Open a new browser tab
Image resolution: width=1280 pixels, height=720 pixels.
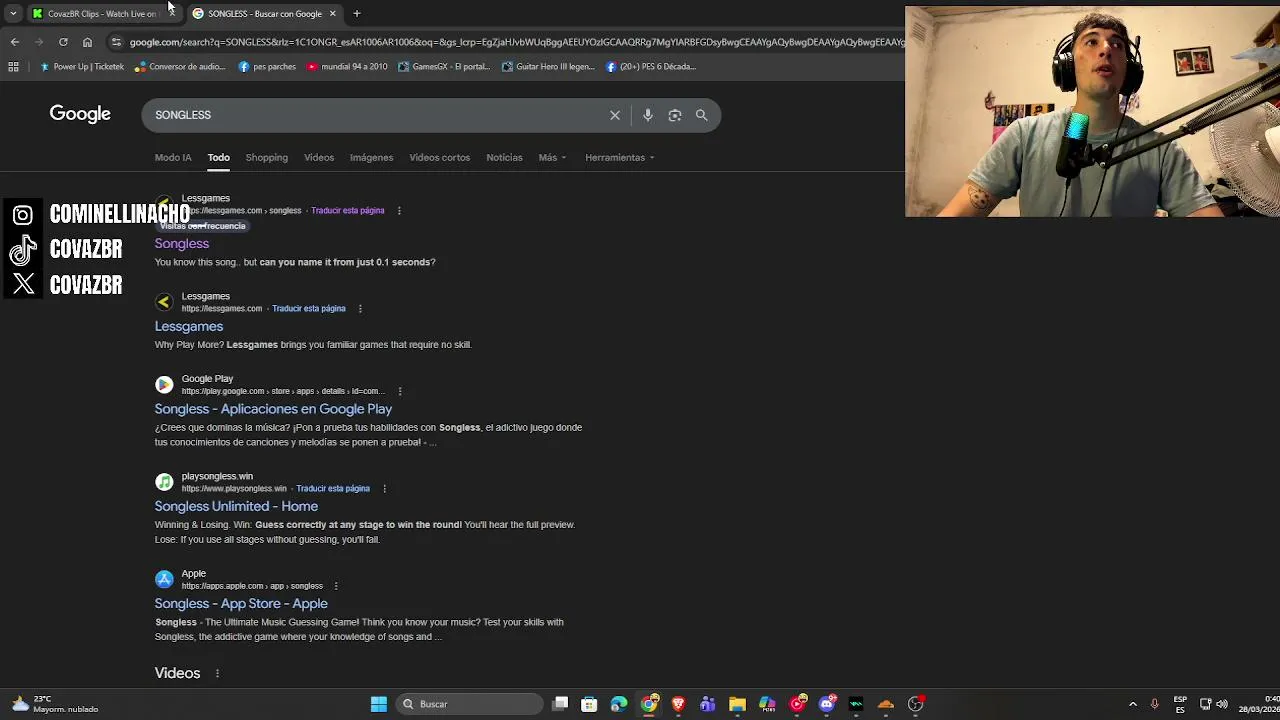[357, 13]
